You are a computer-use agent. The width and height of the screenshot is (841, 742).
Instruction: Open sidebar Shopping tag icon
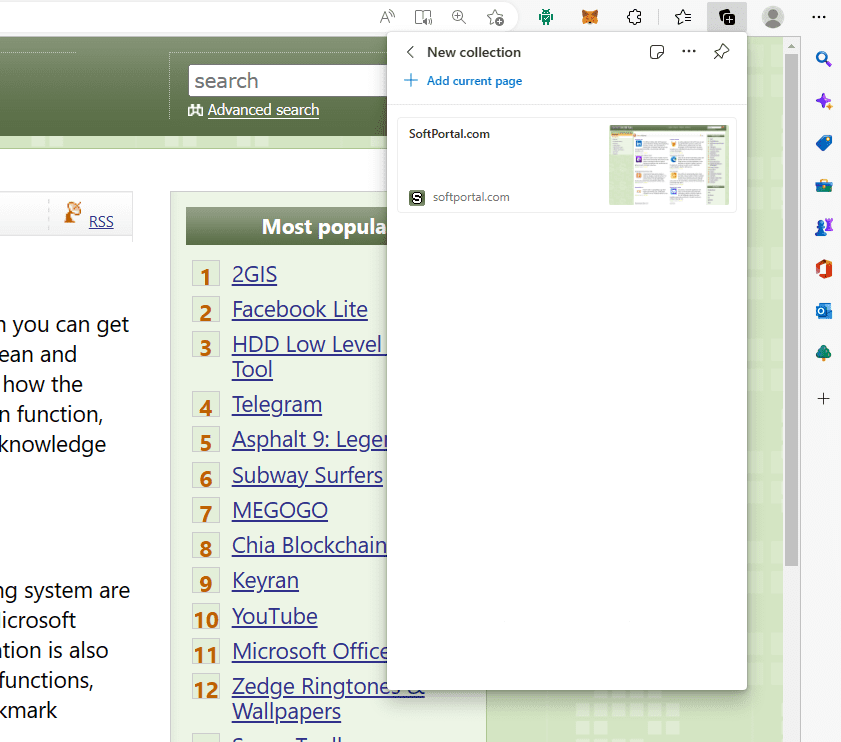[824, 143]
